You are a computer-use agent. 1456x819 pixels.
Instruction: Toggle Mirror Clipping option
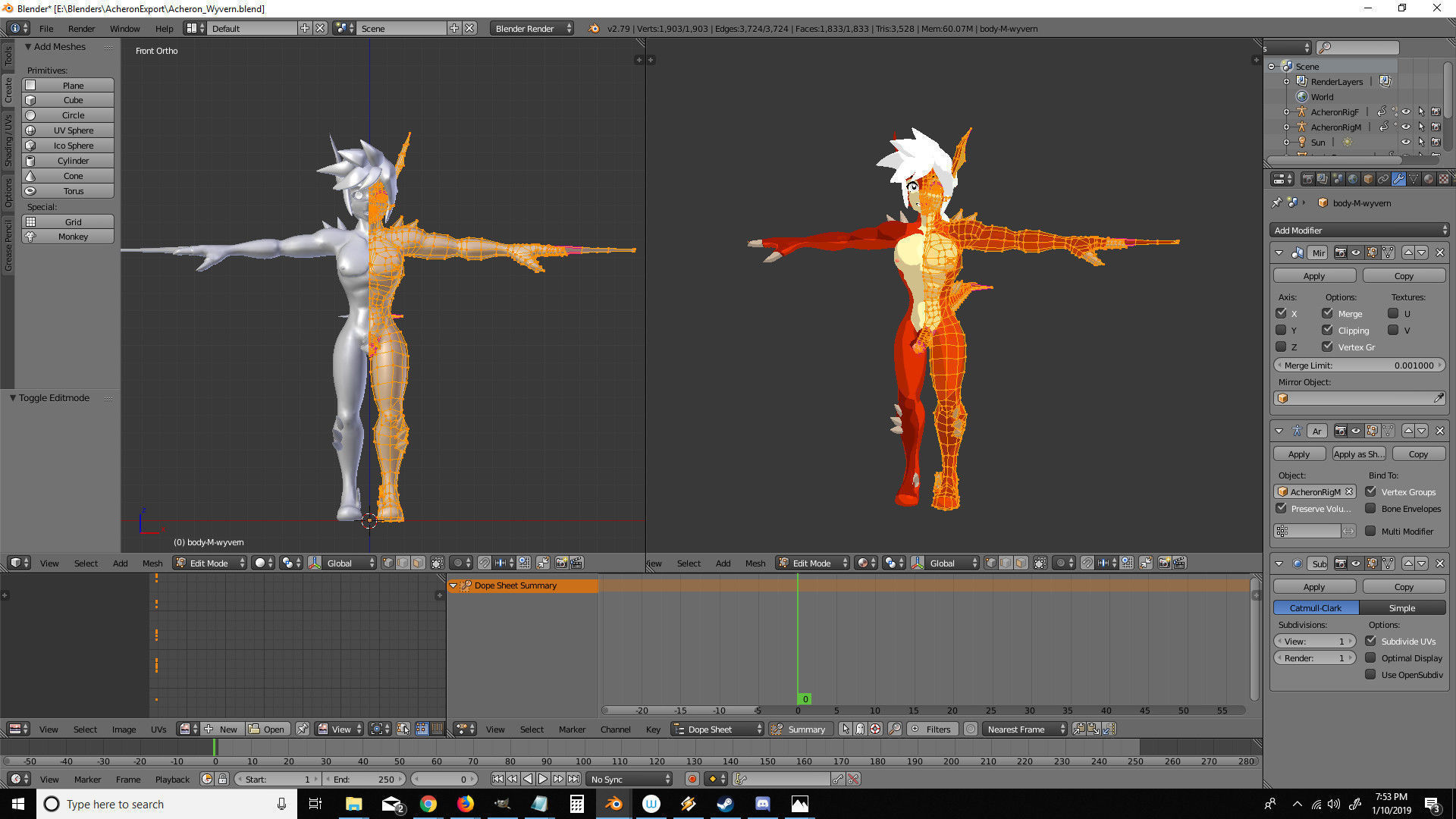(1327, 330)
